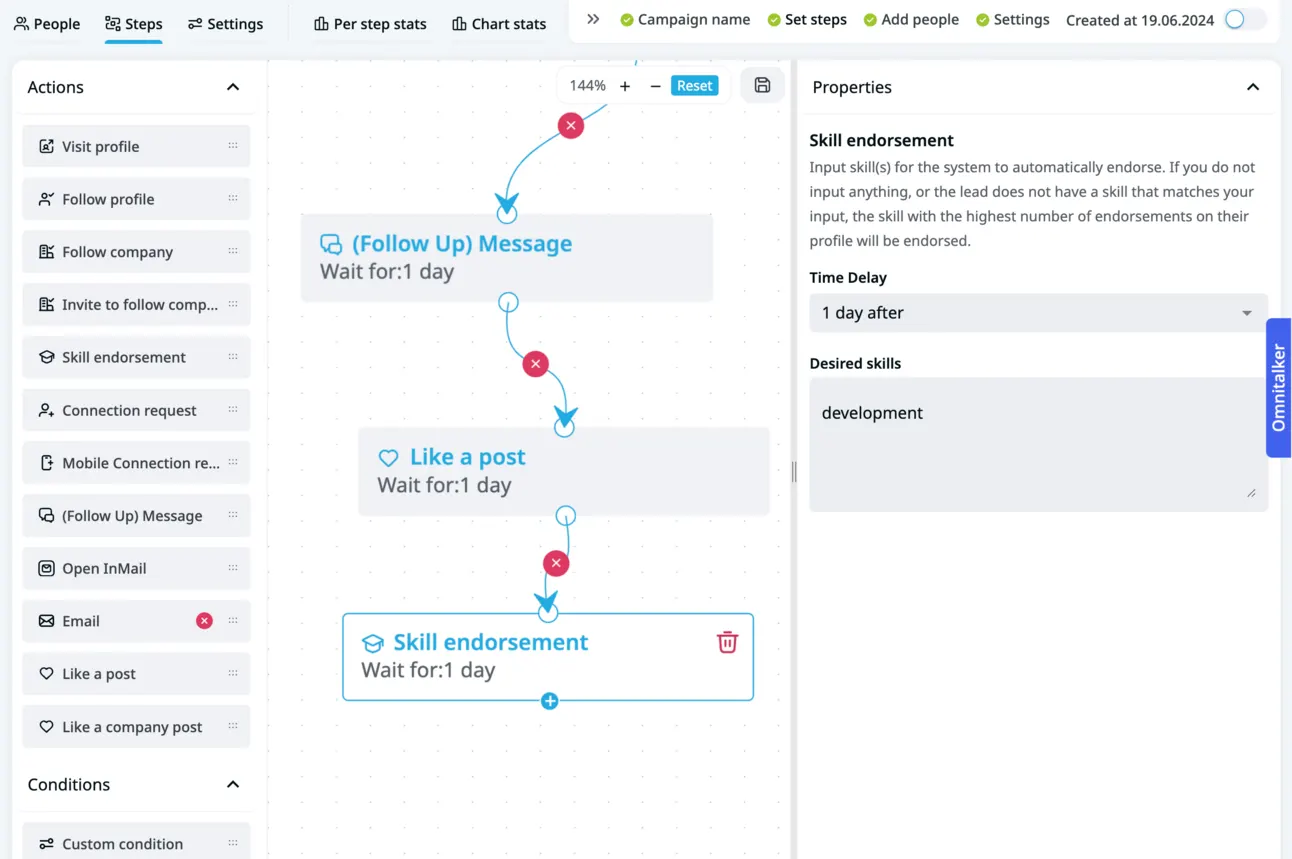Pick the Follow company action
The width and height of the screenshot is (1292, 859).
click(136, 252)
